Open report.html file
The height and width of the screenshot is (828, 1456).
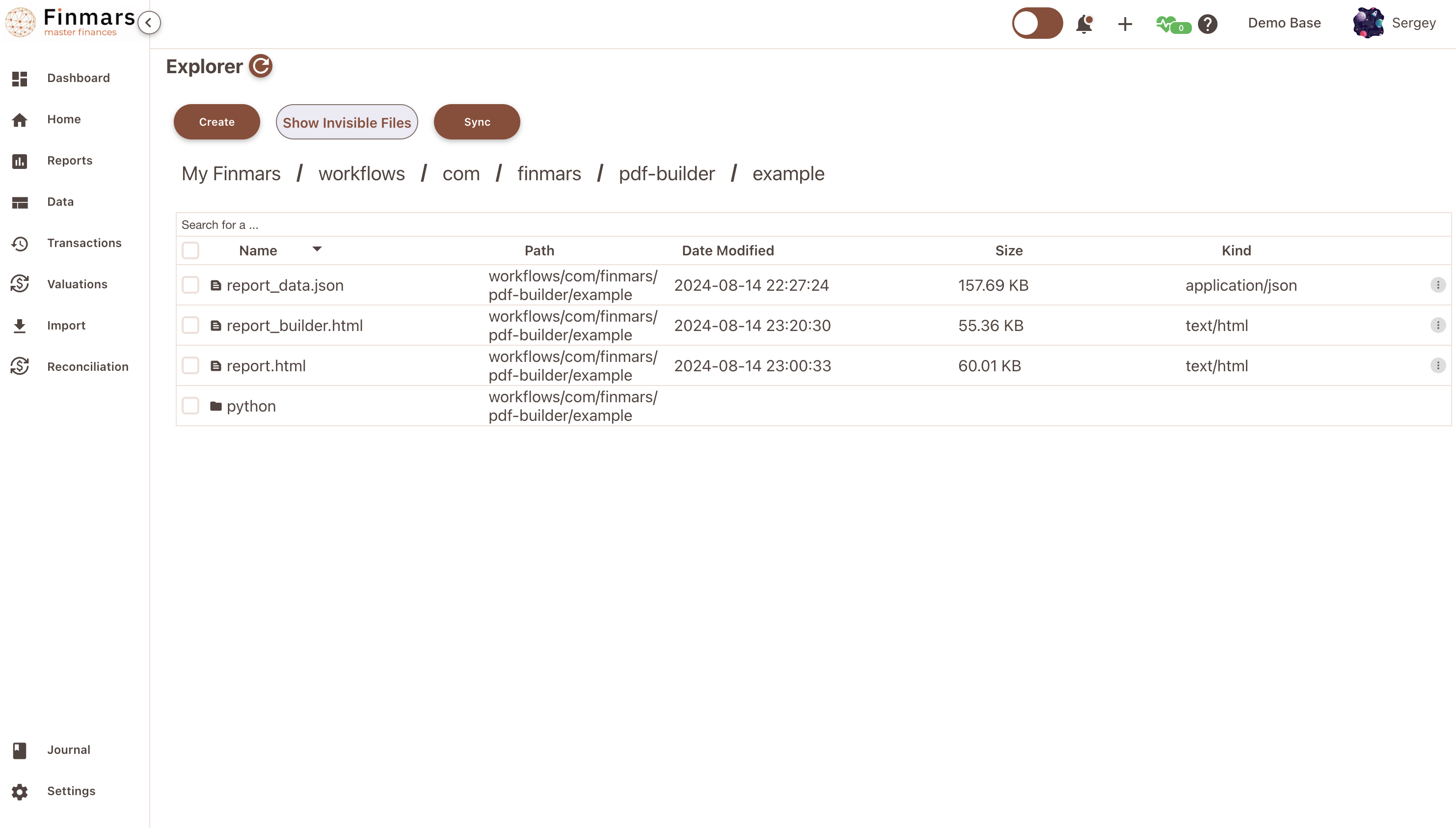click(x=266, y=366)
